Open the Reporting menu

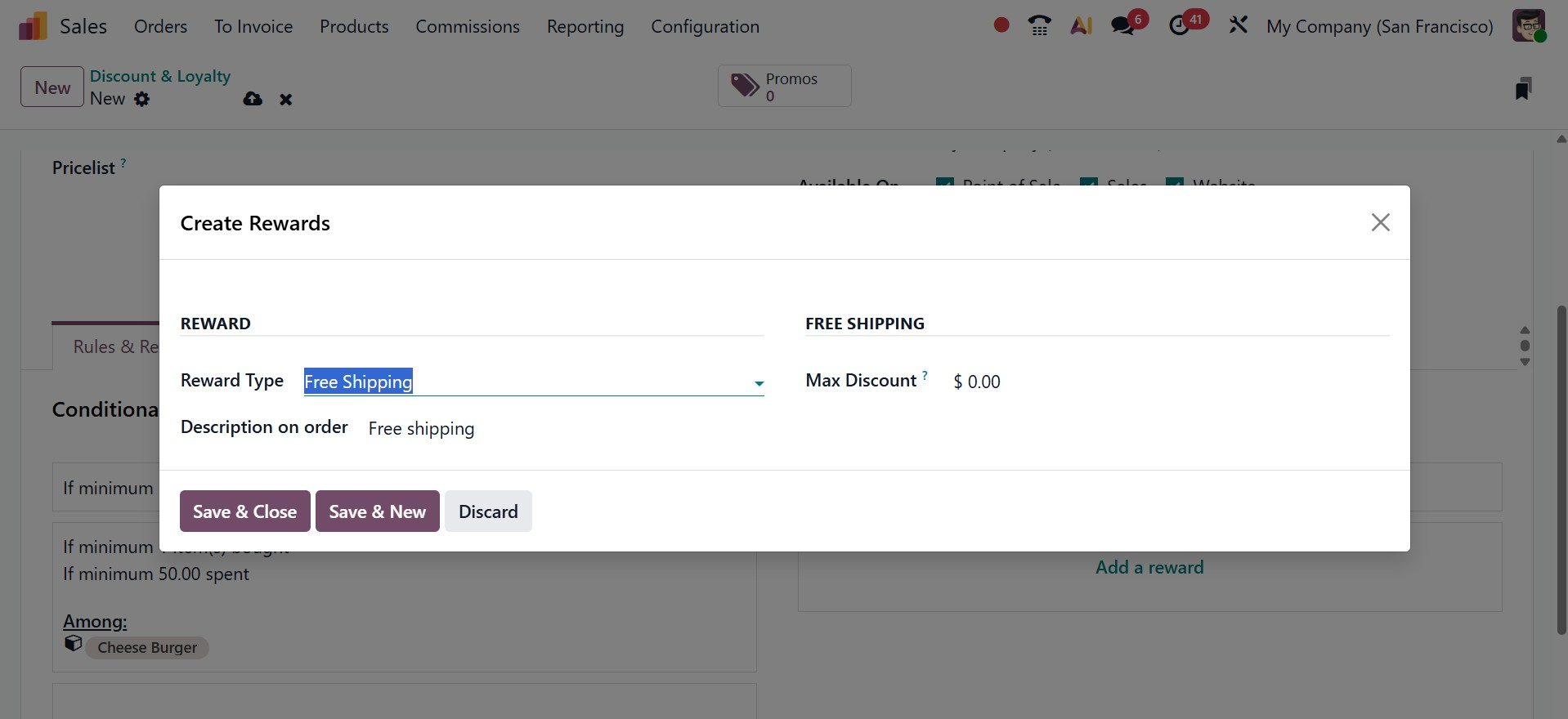(585, 26)
